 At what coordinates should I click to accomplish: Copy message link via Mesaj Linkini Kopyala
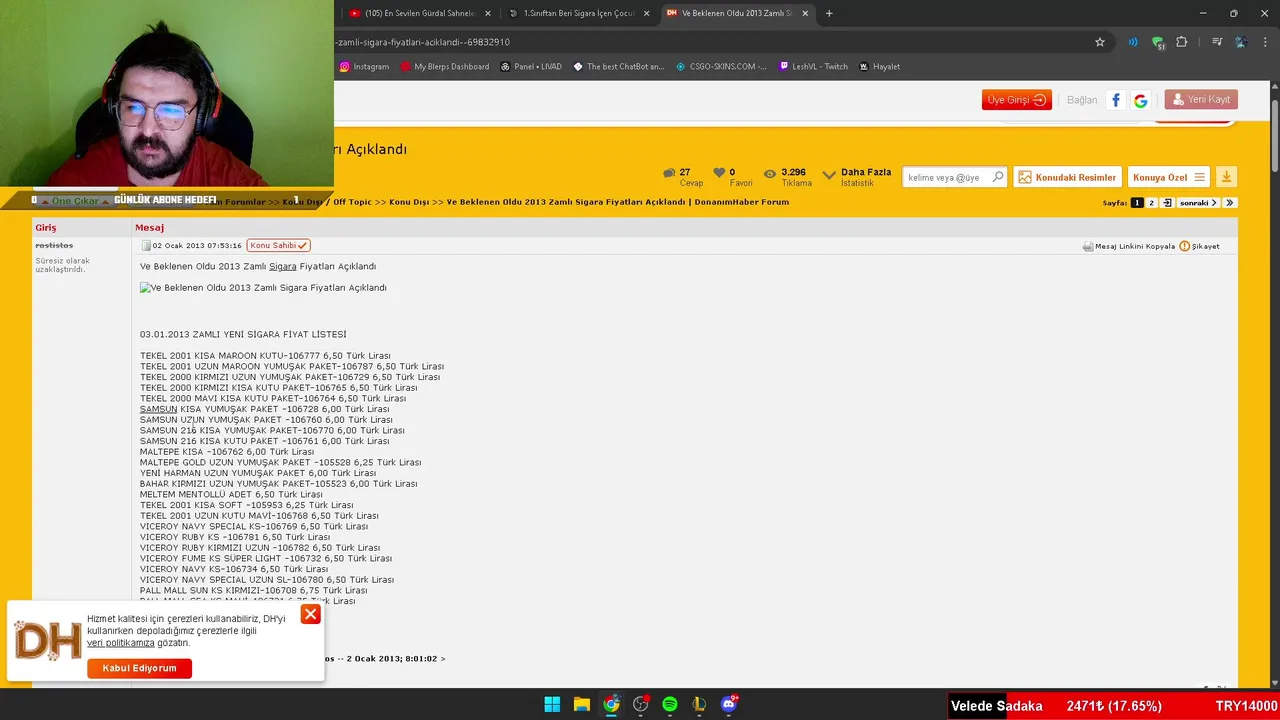pos(1128,246)
